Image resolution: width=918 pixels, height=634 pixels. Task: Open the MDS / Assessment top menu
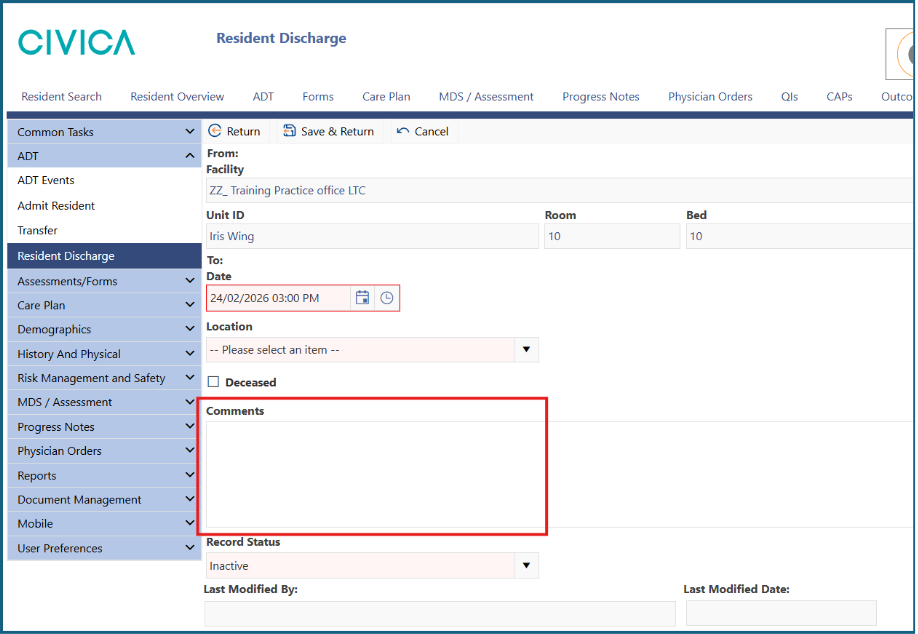pyautogui.click(x=486, y=97)
